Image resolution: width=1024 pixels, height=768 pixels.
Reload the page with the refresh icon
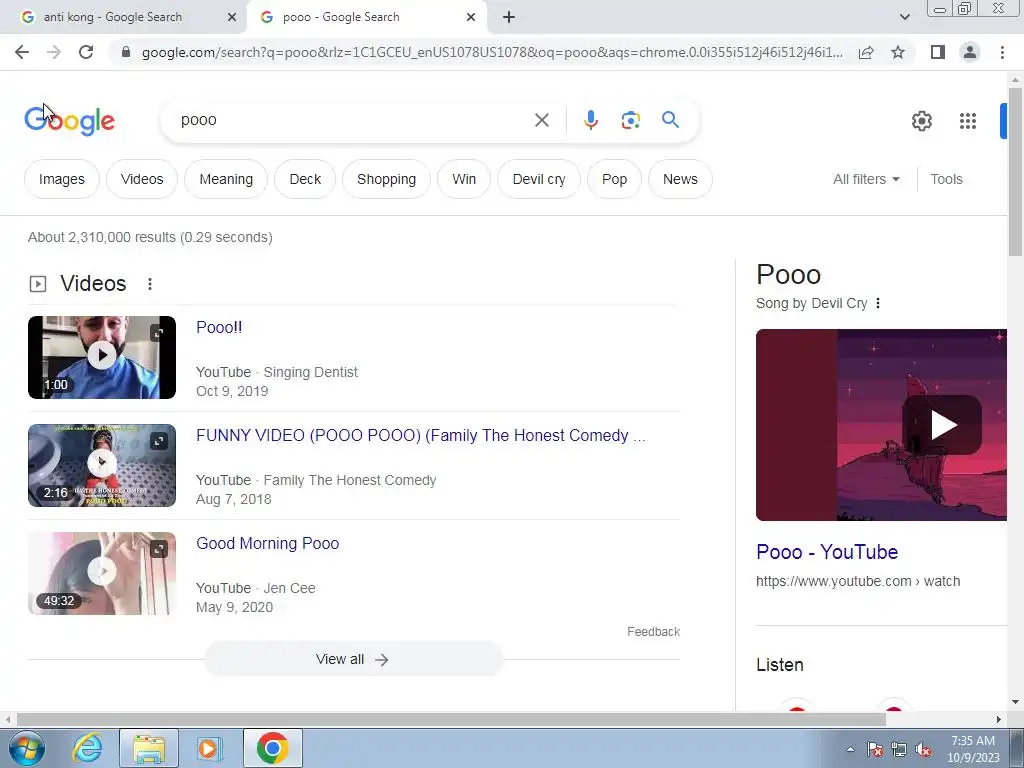click(86, 52)
